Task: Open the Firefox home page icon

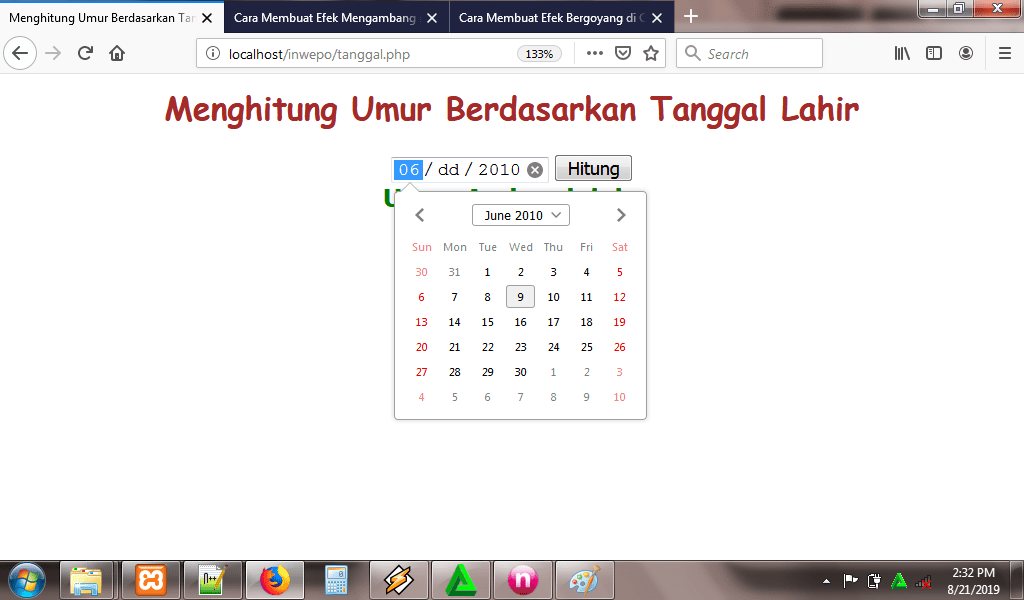Action: 117,54
